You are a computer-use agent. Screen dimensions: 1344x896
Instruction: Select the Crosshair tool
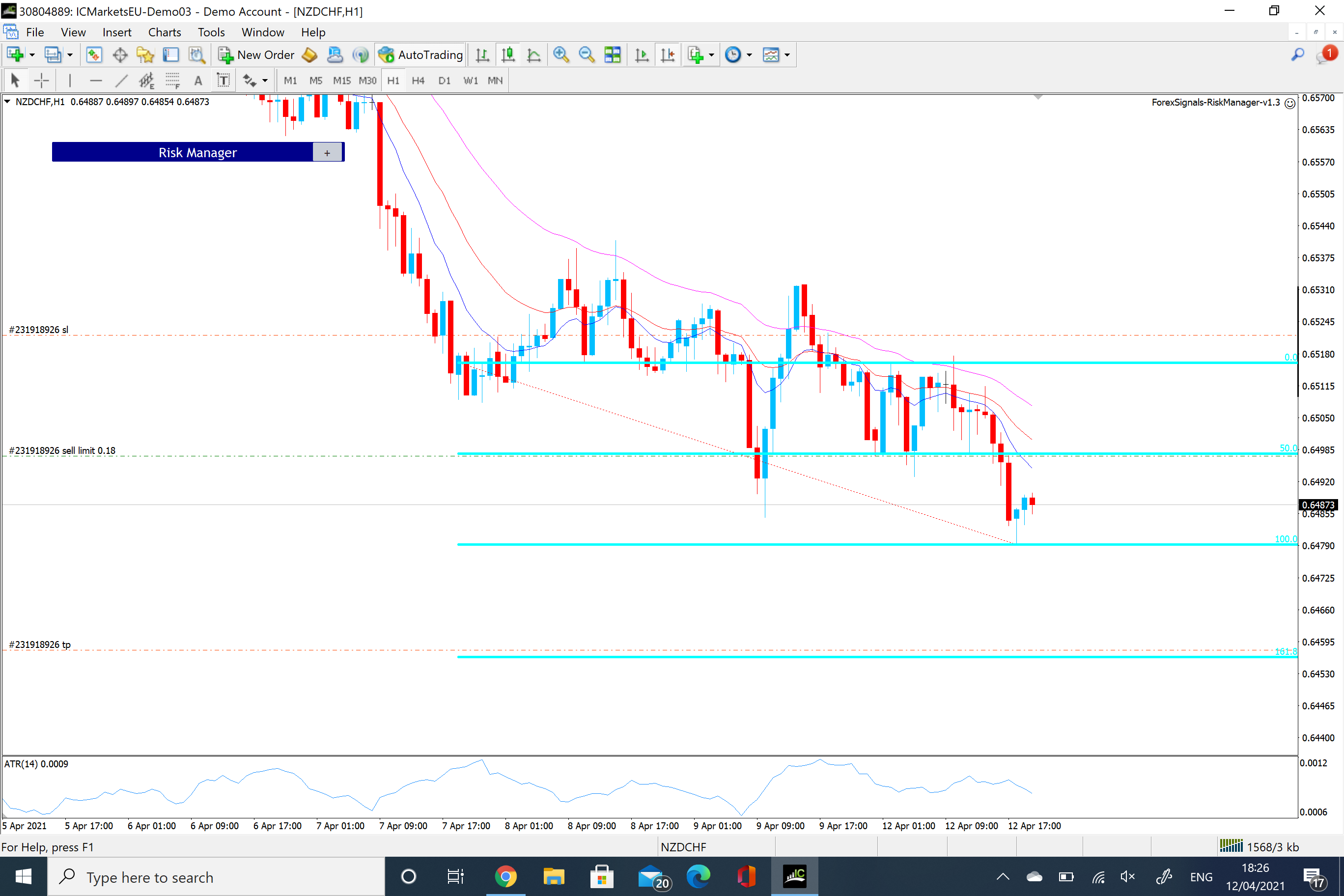coord(41,81)
